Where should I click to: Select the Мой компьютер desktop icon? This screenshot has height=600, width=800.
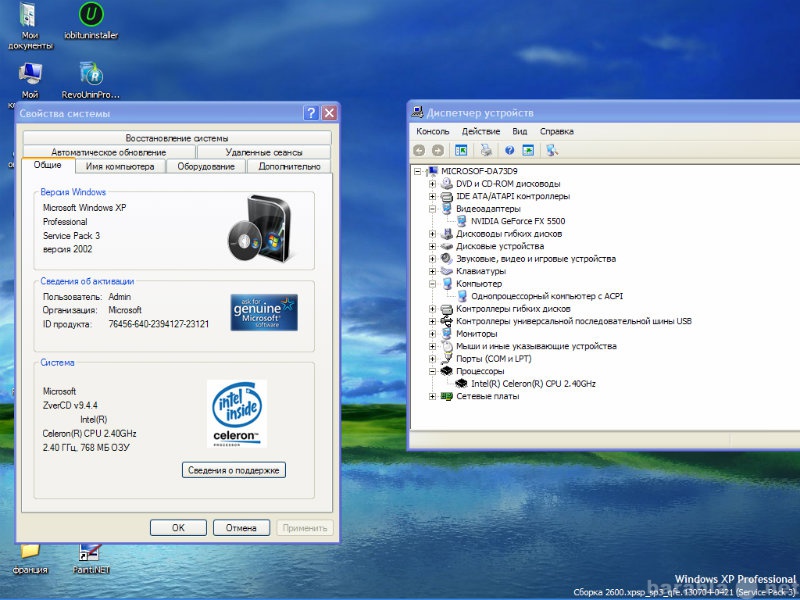(x=30, y=82)
